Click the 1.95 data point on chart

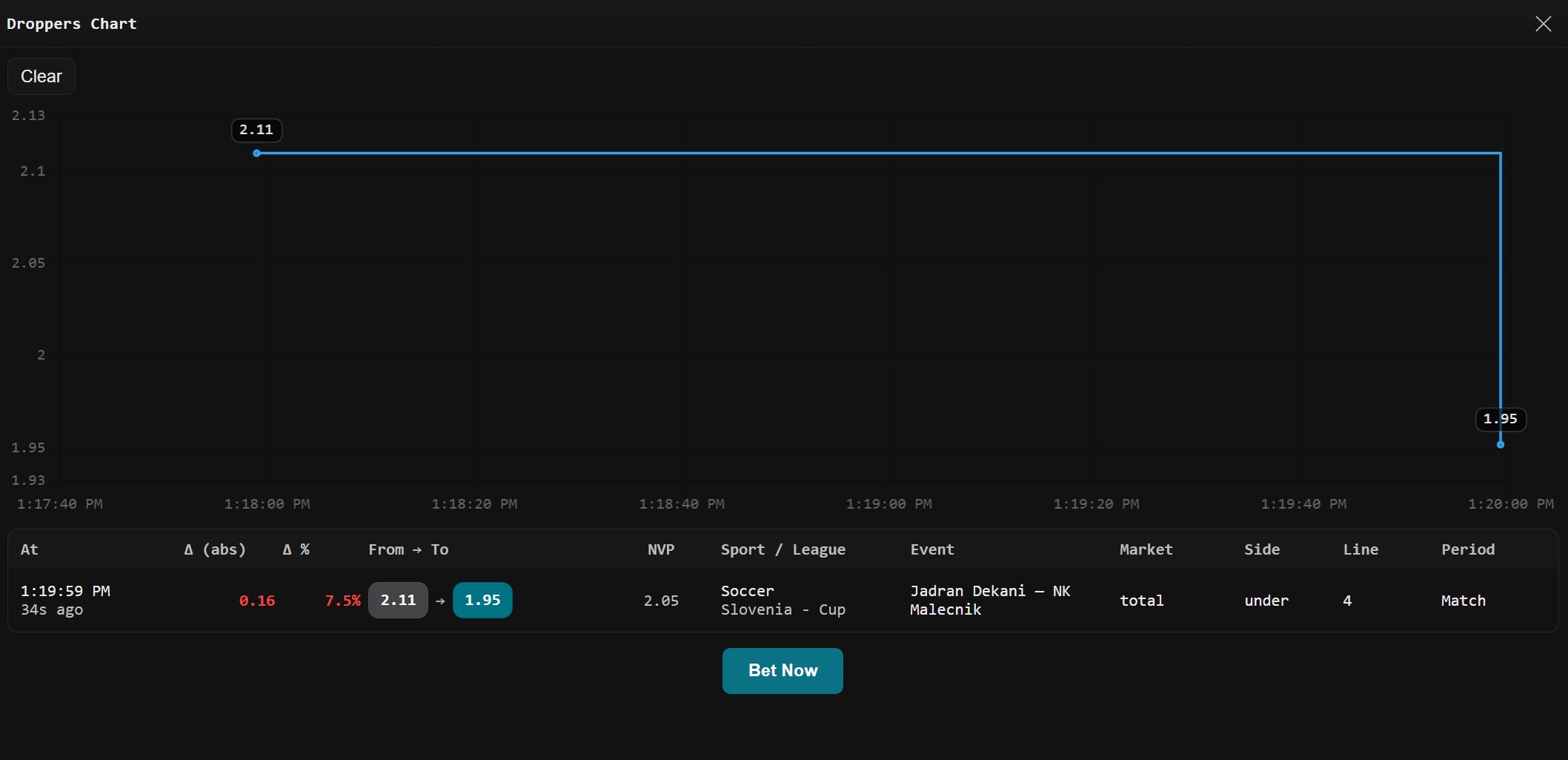point(1500,445)
